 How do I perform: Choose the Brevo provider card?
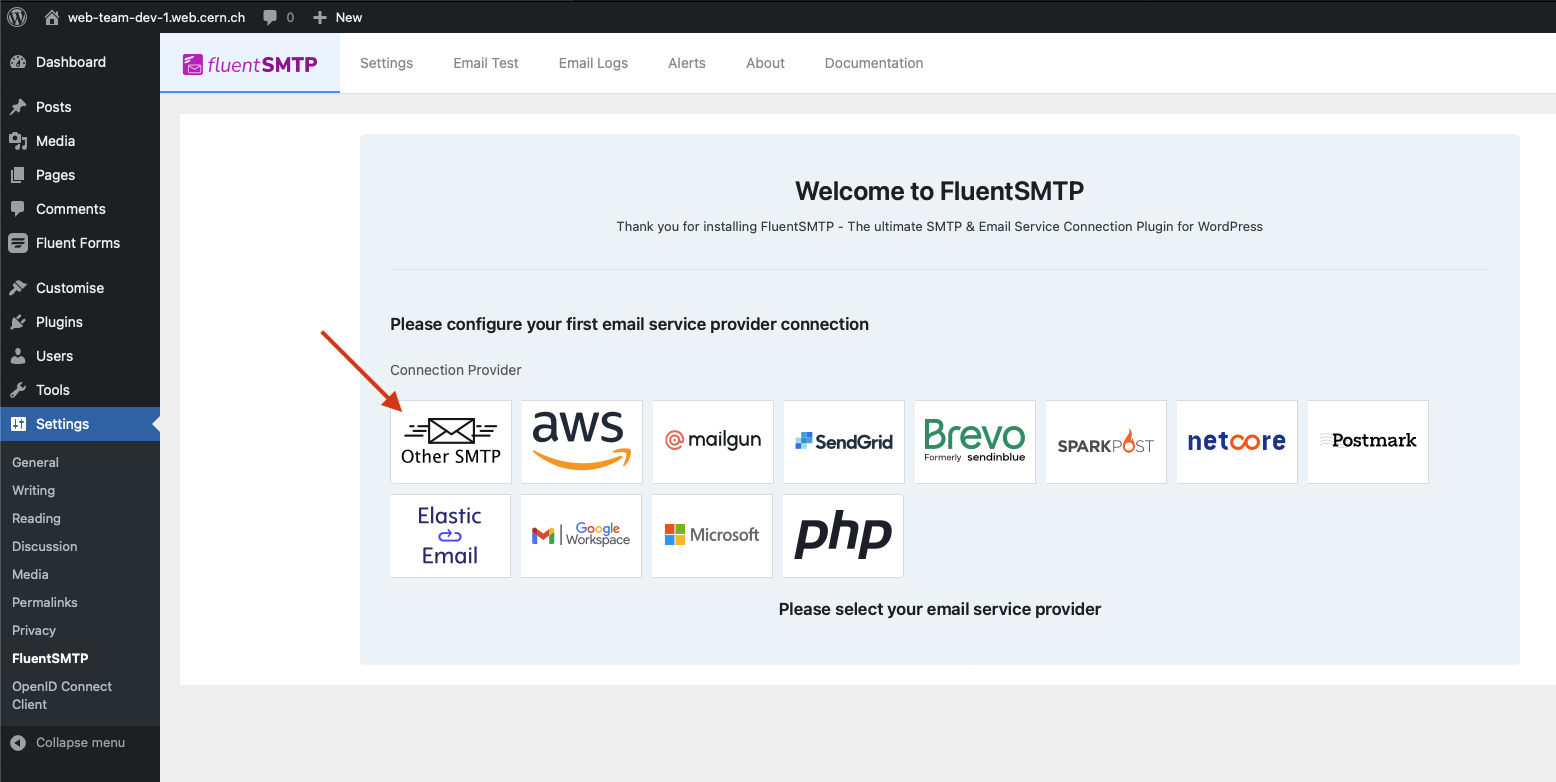click(x=974, y=442)
